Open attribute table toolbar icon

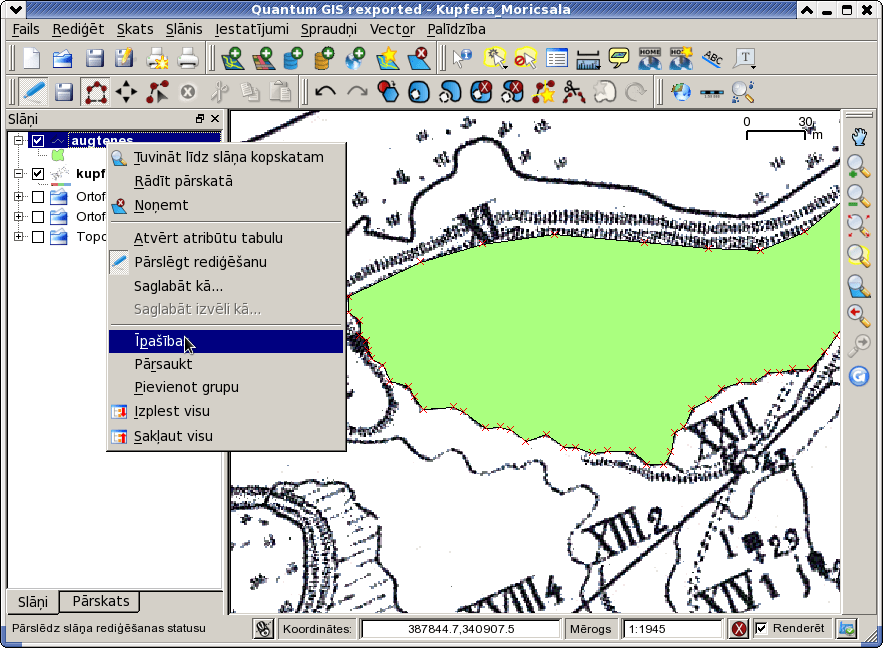(556, 58)
